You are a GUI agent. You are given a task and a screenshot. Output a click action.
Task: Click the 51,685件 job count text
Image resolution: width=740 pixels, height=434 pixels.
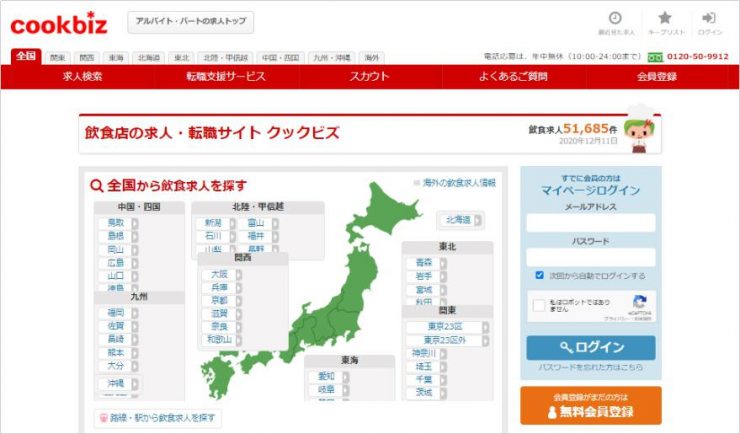(x=590, y=128)
